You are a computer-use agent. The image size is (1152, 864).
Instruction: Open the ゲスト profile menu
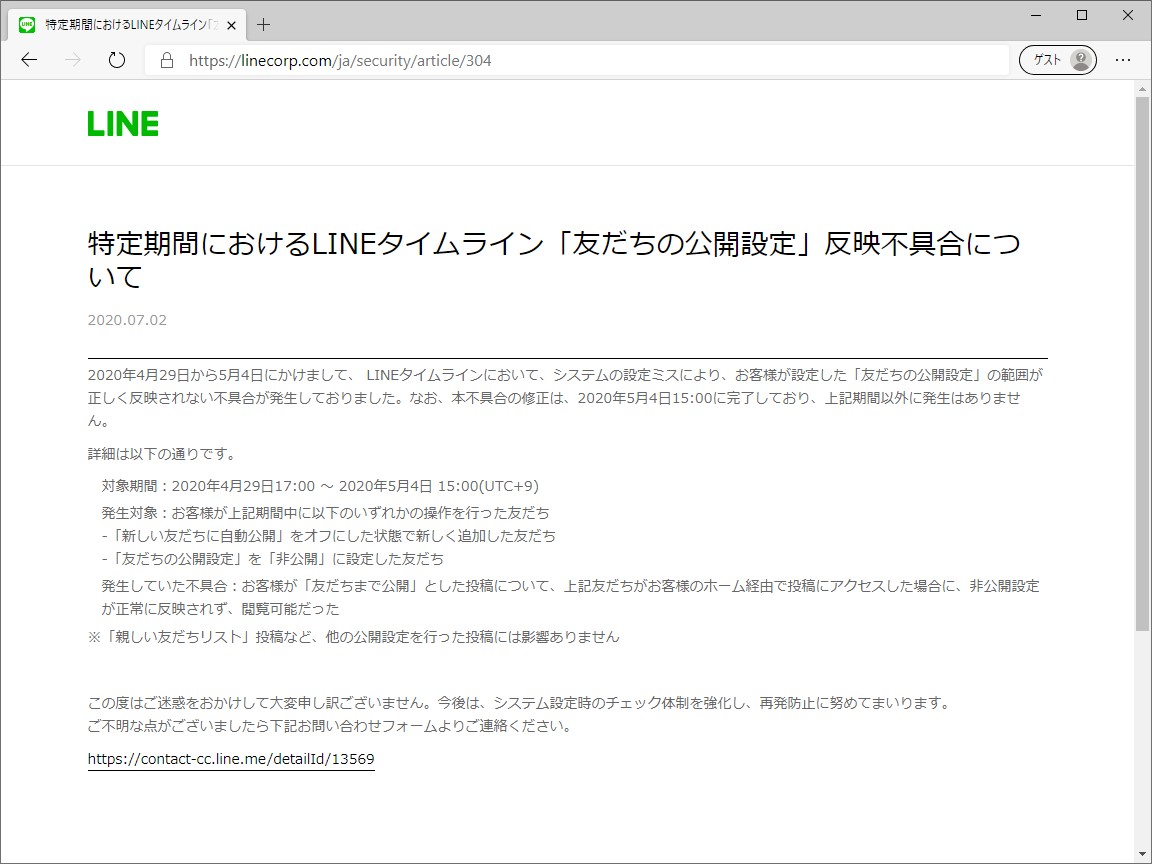pos(1057,60)
